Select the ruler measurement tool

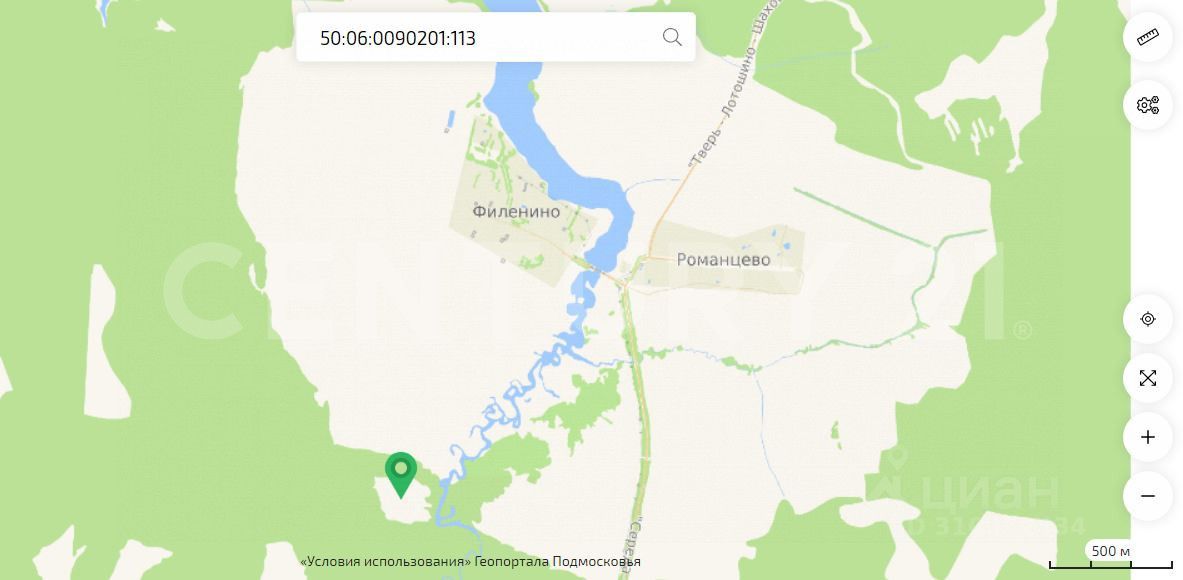[x=1148, y=37]
